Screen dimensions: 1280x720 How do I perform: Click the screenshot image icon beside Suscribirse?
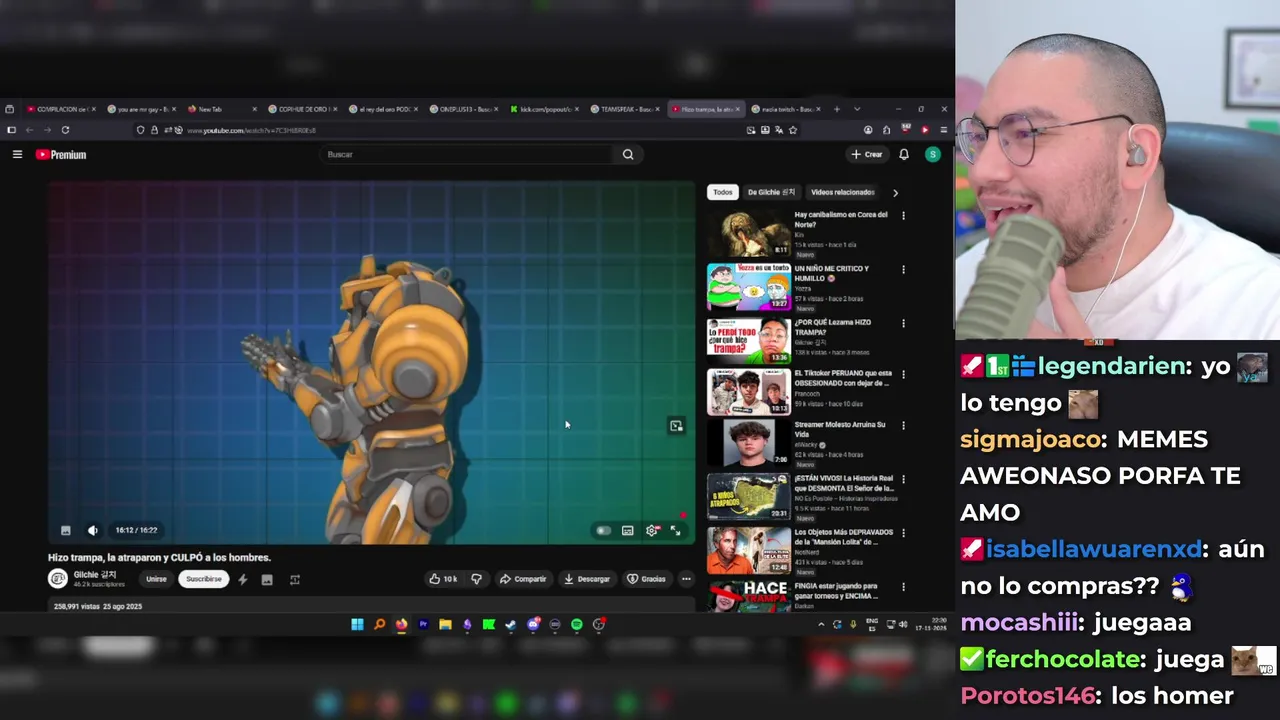coord(267,579)
